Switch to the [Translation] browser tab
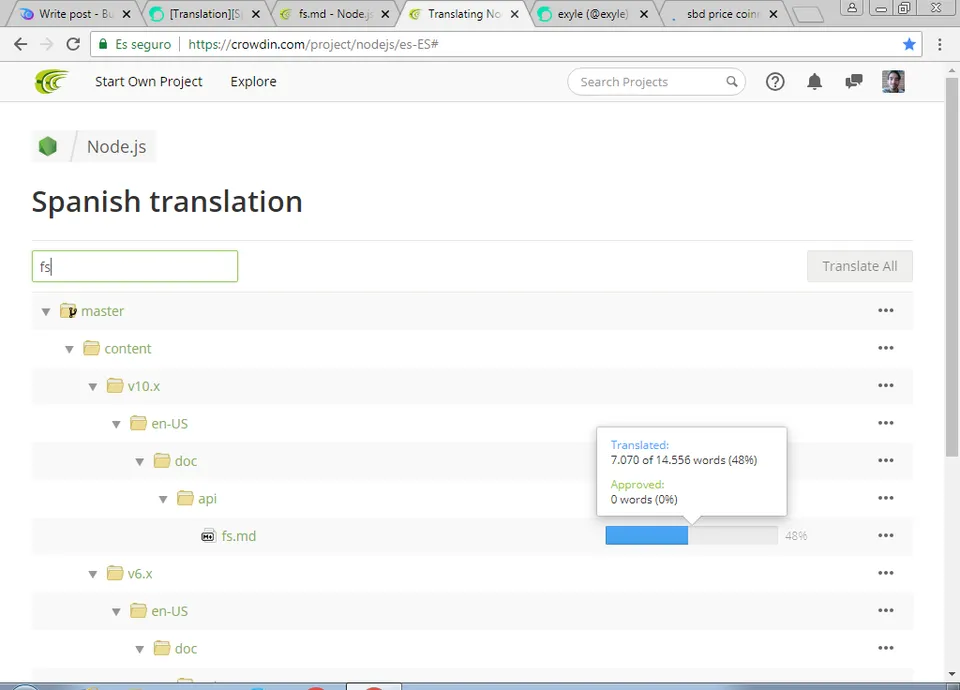Viewport: 960px width, 690px height. pos(205,13)
